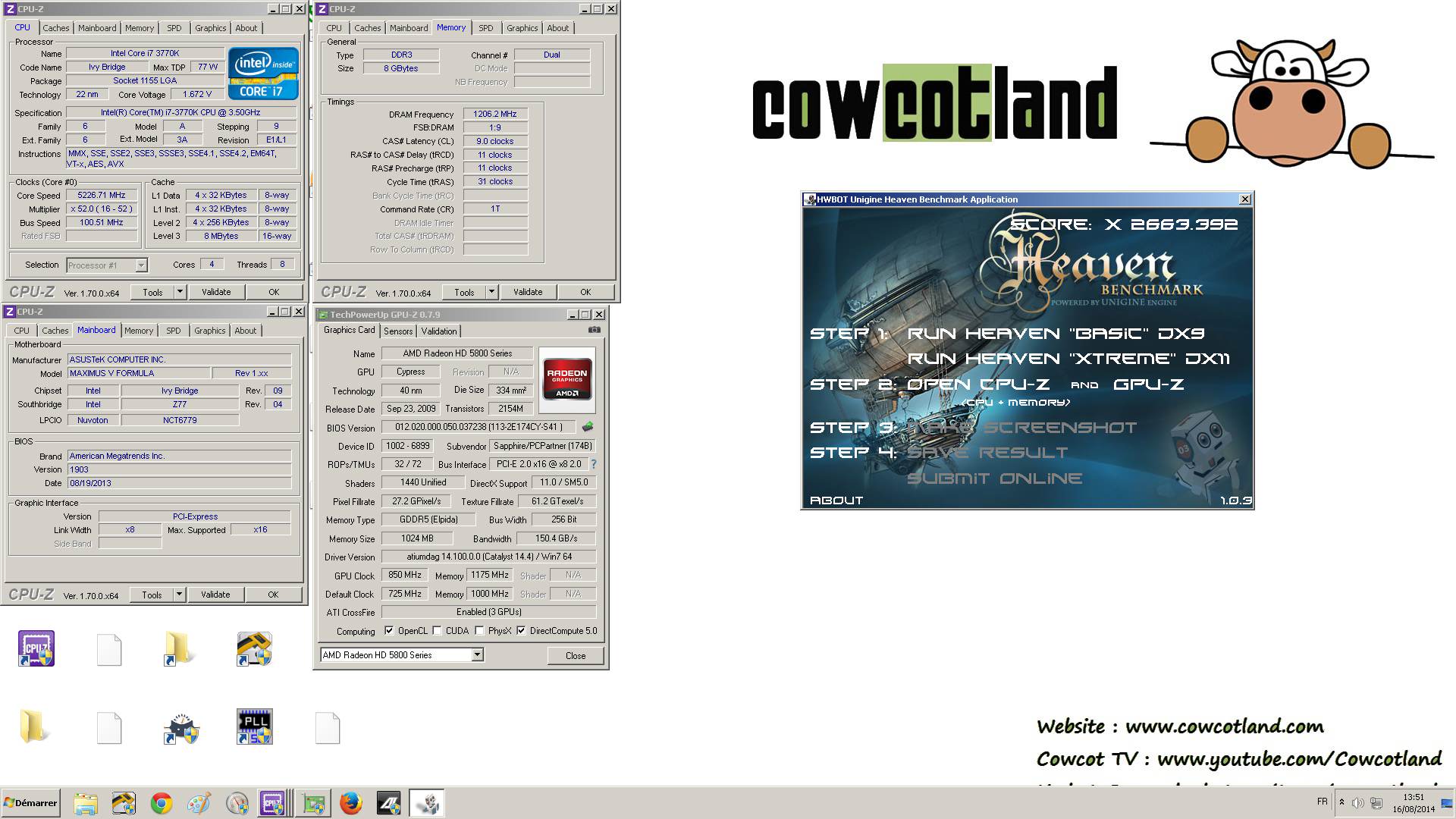Open Caches tab in the CPU tab window
This screenshot has width=1456, height=819.
tap(55, 28)
